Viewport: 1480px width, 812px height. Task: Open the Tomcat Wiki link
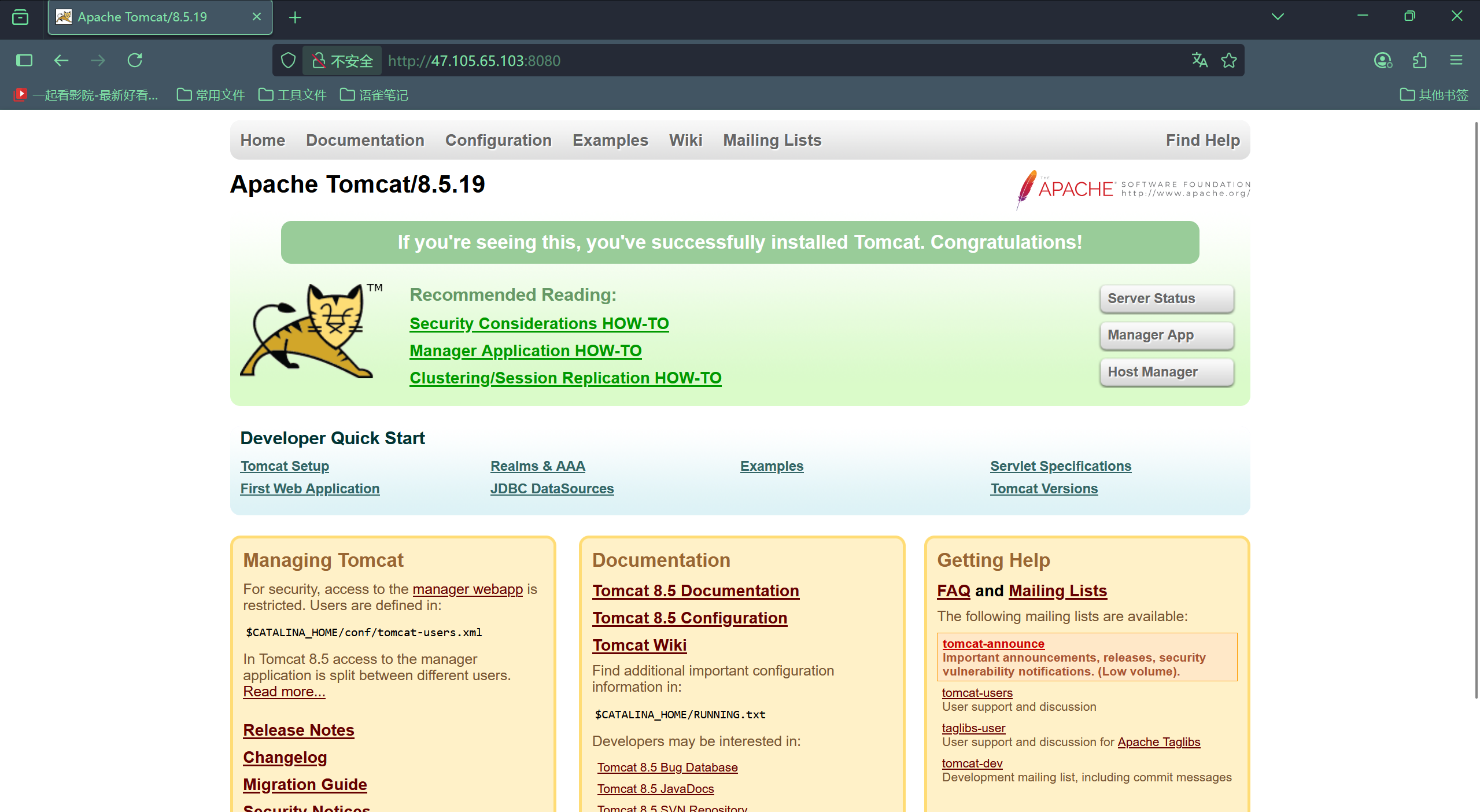click(x=639, y=645)
